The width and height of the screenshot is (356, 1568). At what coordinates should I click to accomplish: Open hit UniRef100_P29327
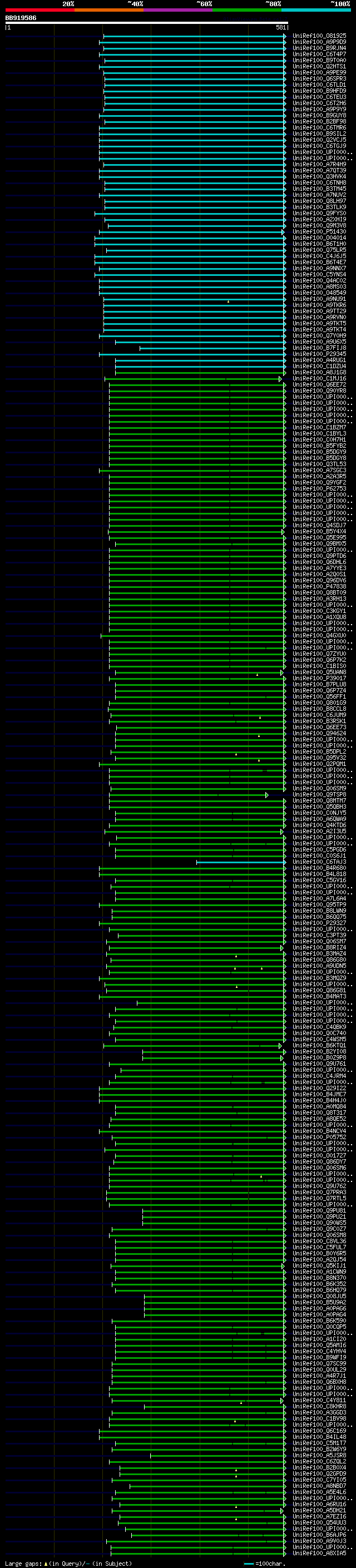pyautogui.click(x=319, y=923)
